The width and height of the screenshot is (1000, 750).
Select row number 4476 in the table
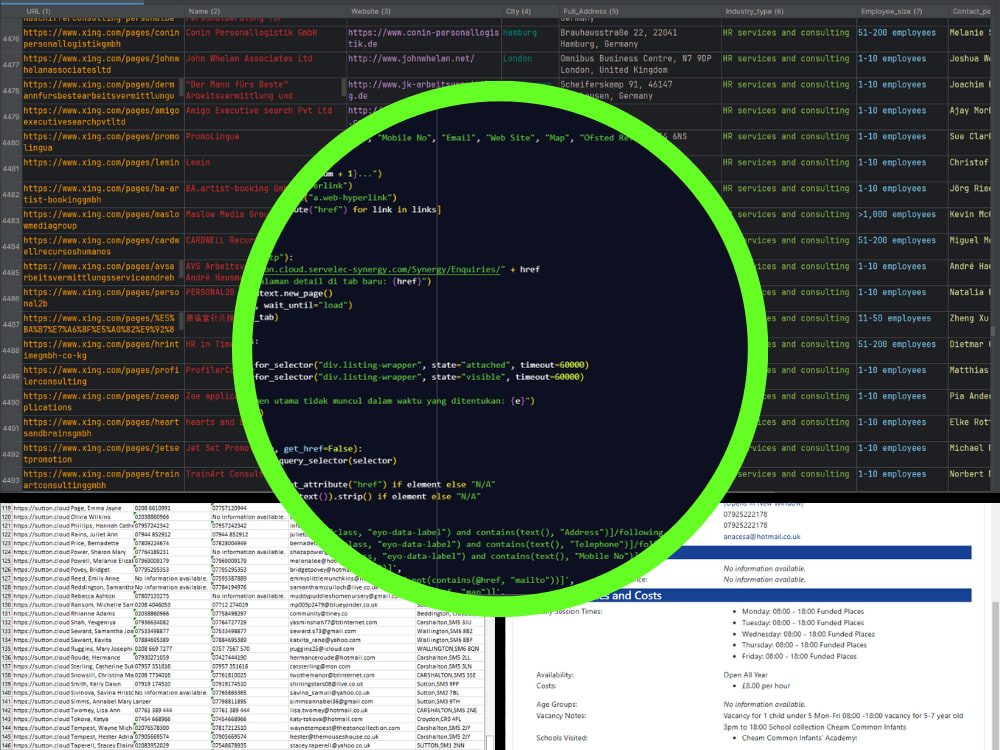click(x=11, y=39)
